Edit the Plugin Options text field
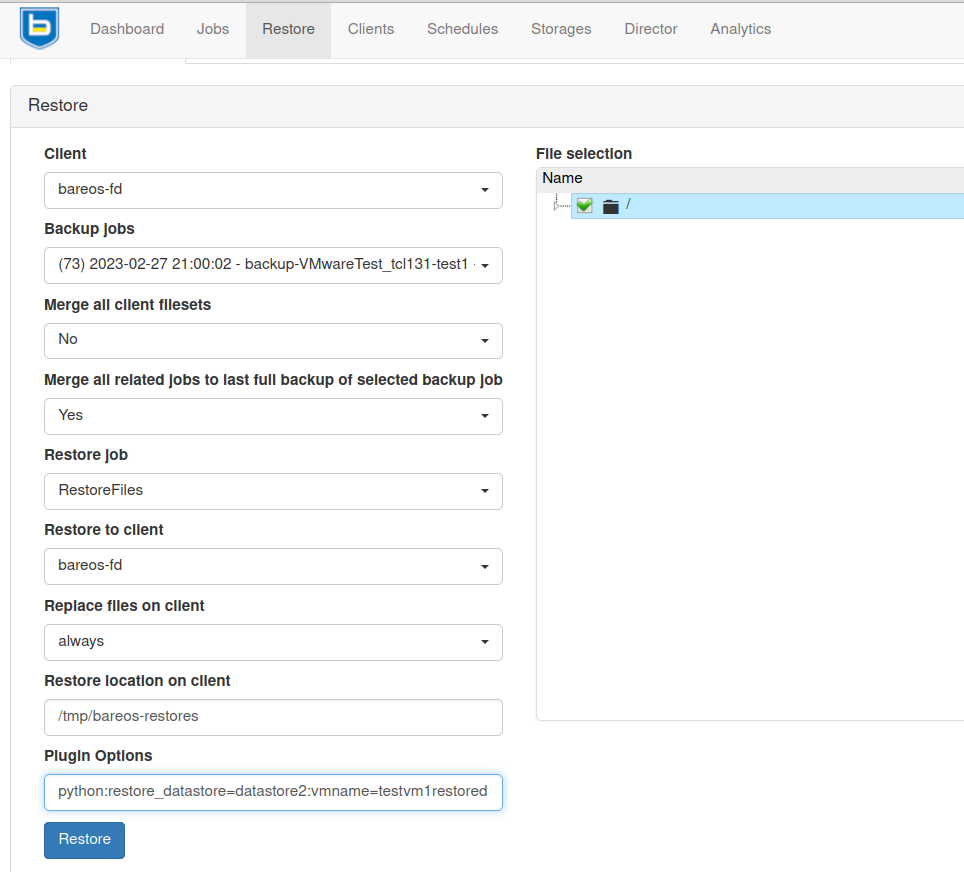 click(273, 792)
